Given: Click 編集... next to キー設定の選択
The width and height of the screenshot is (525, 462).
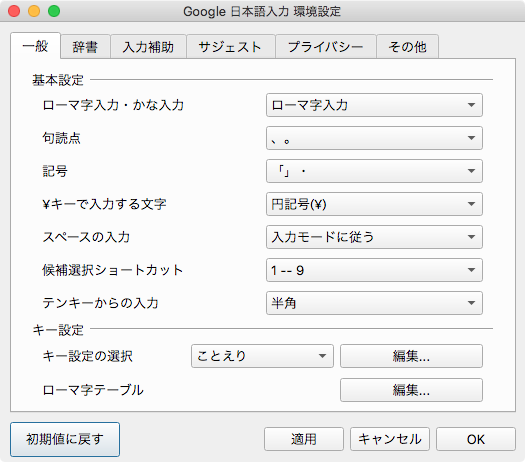Looking at the screenshot, I should click(411, 356).
